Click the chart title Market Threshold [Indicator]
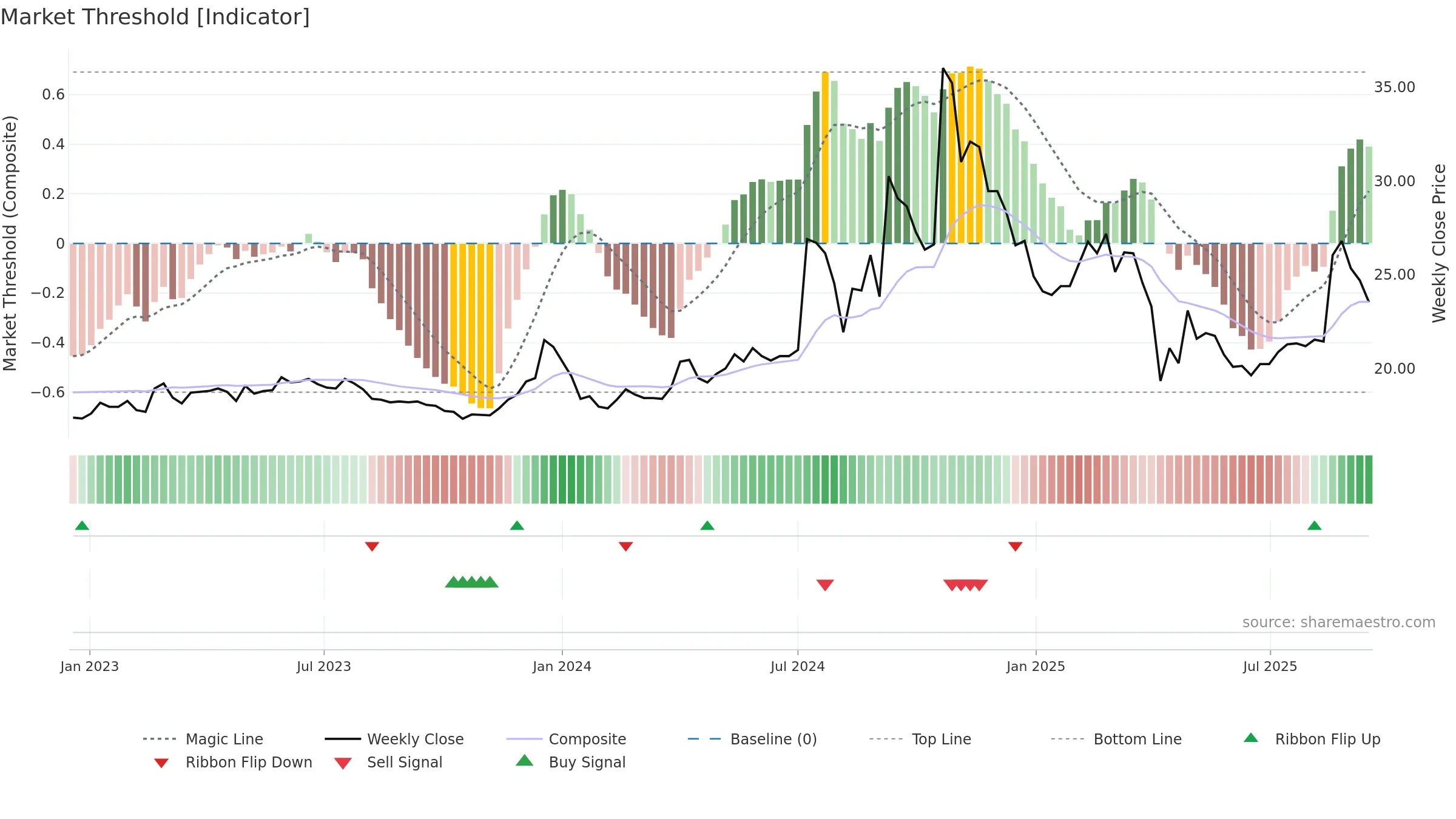The height and width of the screenshot is (819, 1456). (155, 17)
